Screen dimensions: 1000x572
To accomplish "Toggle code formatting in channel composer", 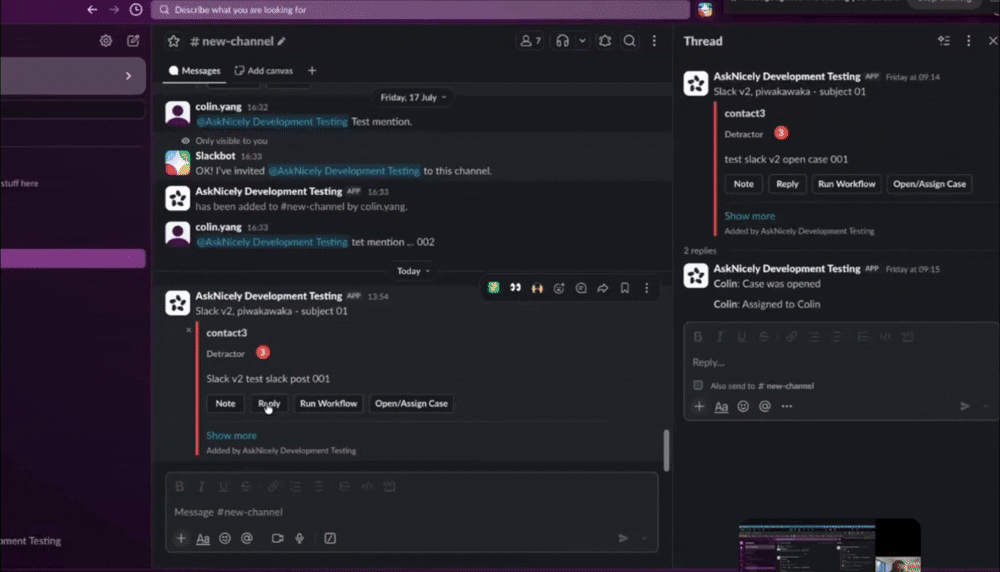I will pos(367,487).
